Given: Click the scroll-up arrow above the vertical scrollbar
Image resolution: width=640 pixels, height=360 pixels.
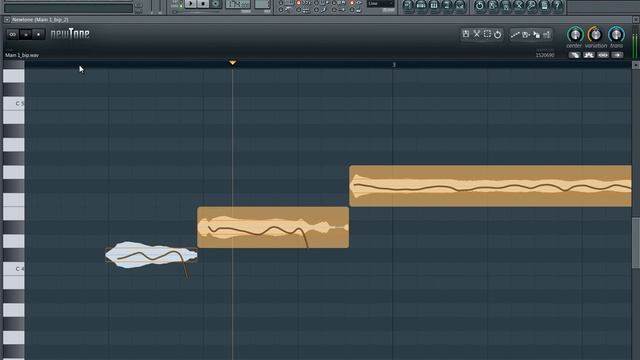Looking at the screenshot, I should [x=636, y=65].
